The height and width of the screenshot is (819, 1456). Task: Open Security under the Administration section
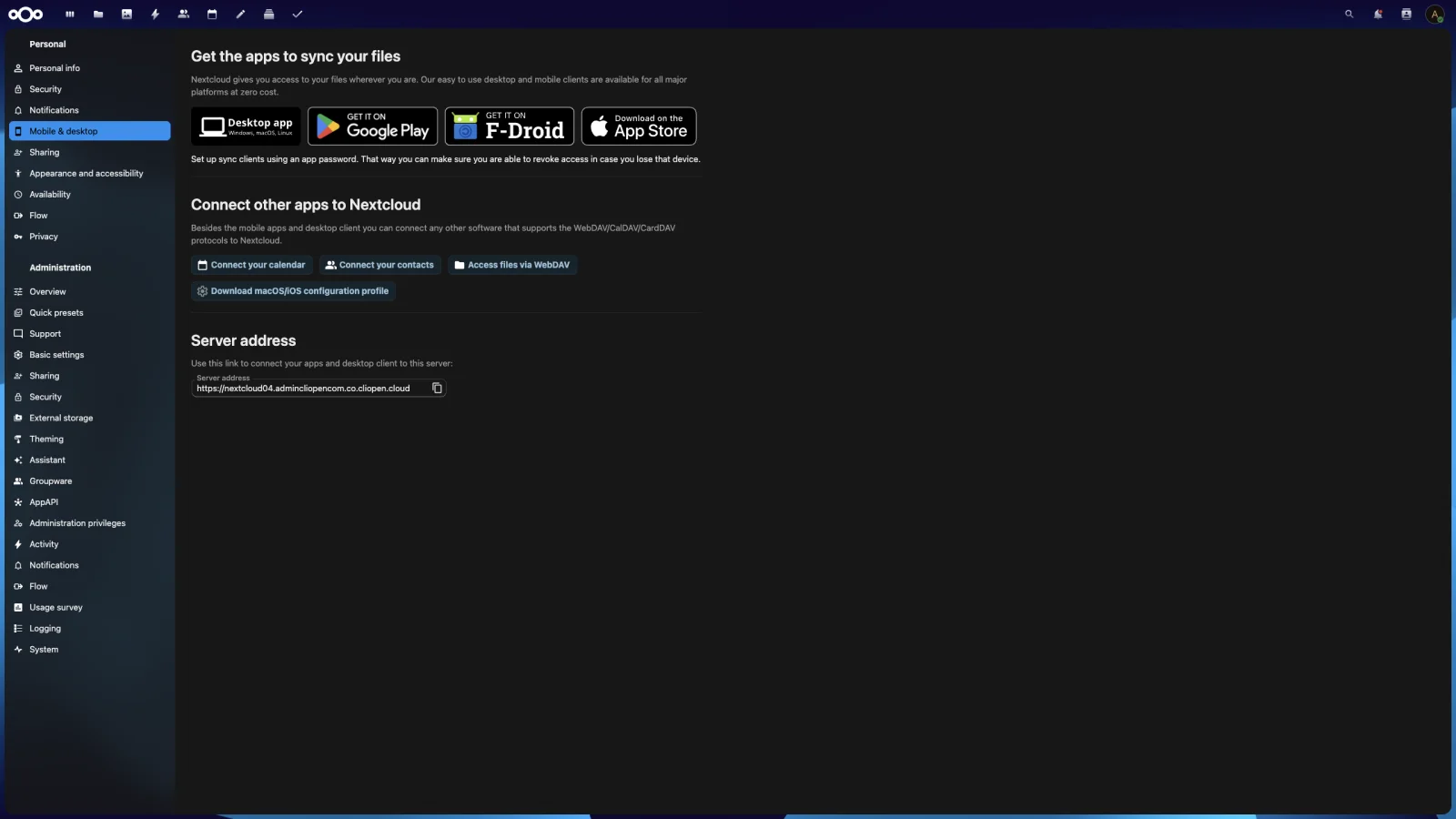click(90, 397)
